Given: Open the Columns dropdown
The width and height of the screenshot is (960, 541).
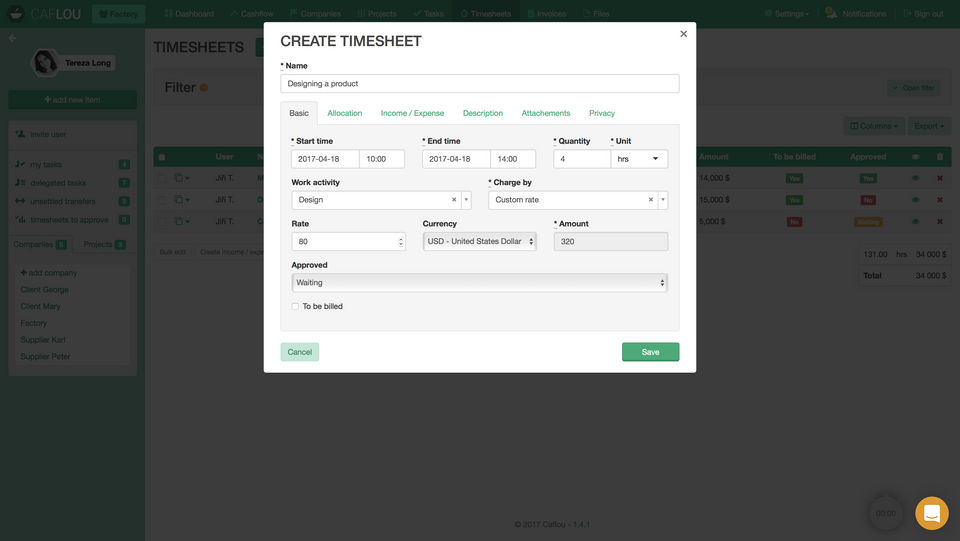Looking at the screenshot, I should 874,126.
